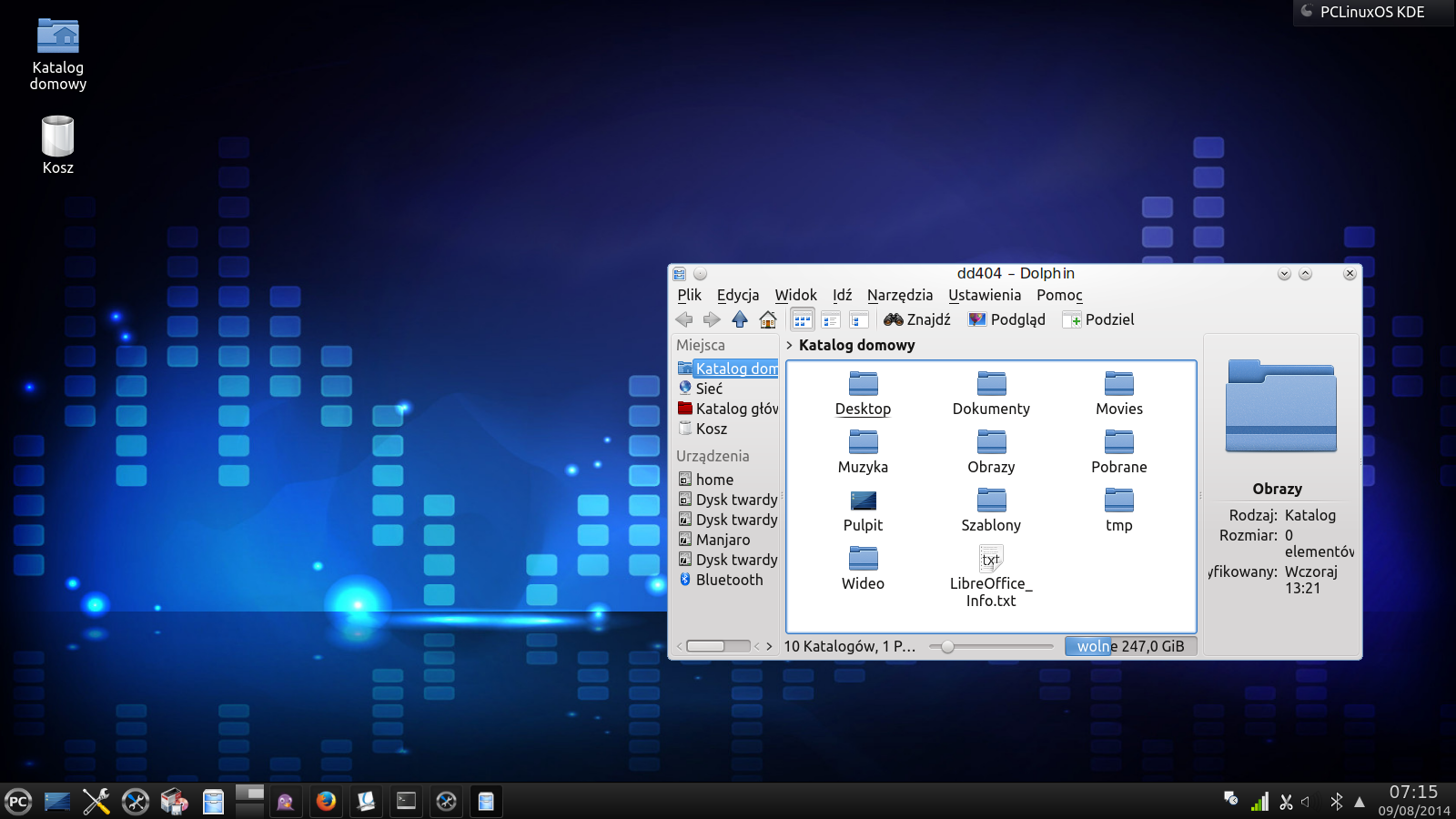Switch to Icons view mode
The image size is (1456, 819).
(802, 319)
